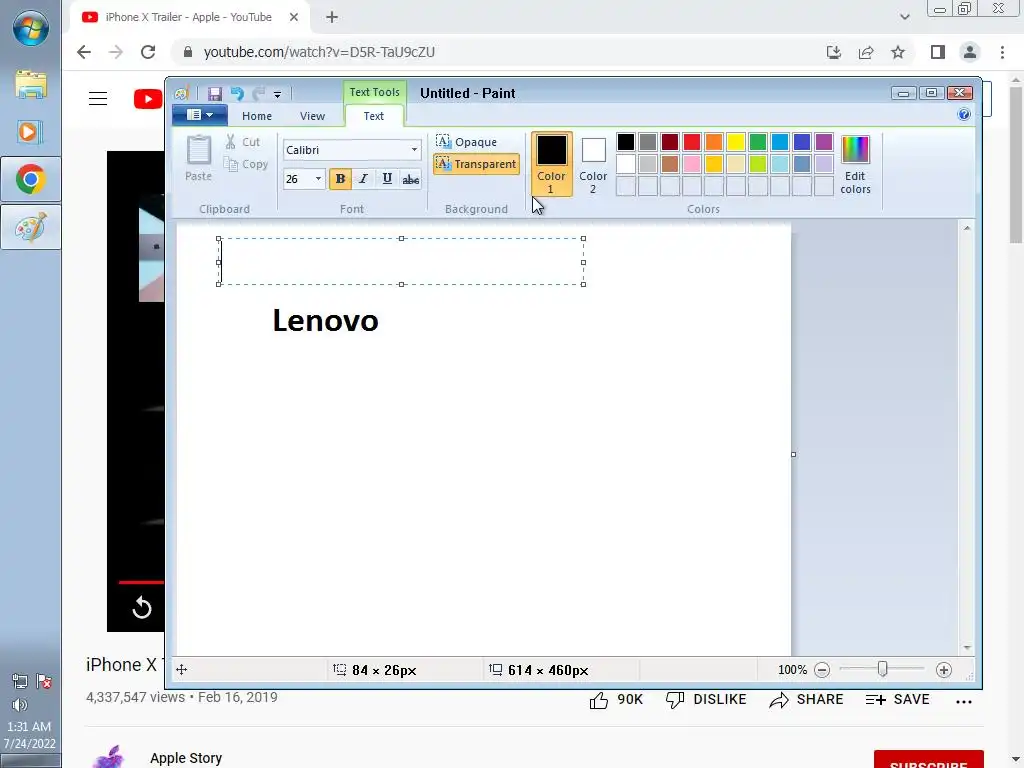Close the iPhone X Trailer YouTube tab
The width and height of the screenshot is (1024, 768).
click(x=294, y=17)
